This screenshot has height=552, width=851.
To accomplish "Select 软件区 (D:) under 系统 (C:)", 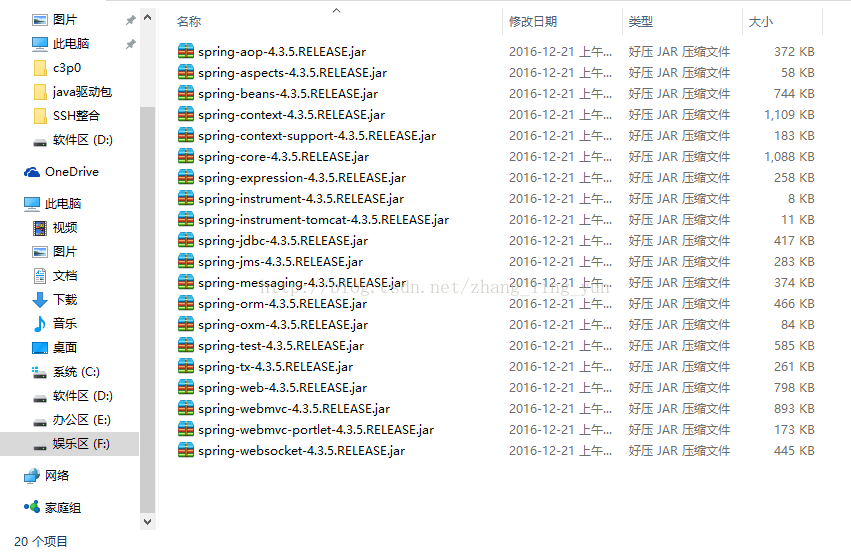I will 73,396.
